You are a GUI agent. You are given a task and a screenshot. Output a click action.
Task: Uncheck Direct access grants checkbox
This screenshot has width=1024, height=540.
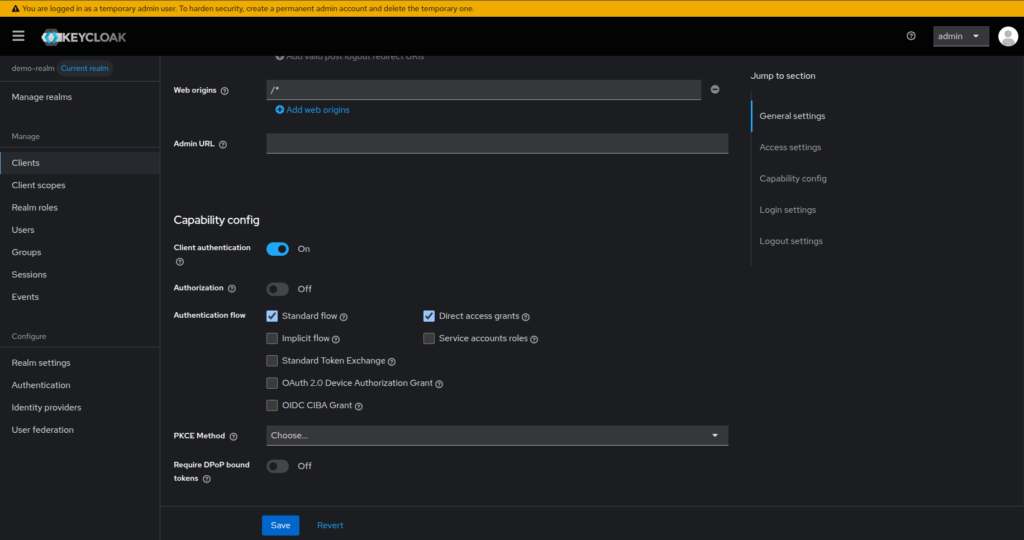429,316
